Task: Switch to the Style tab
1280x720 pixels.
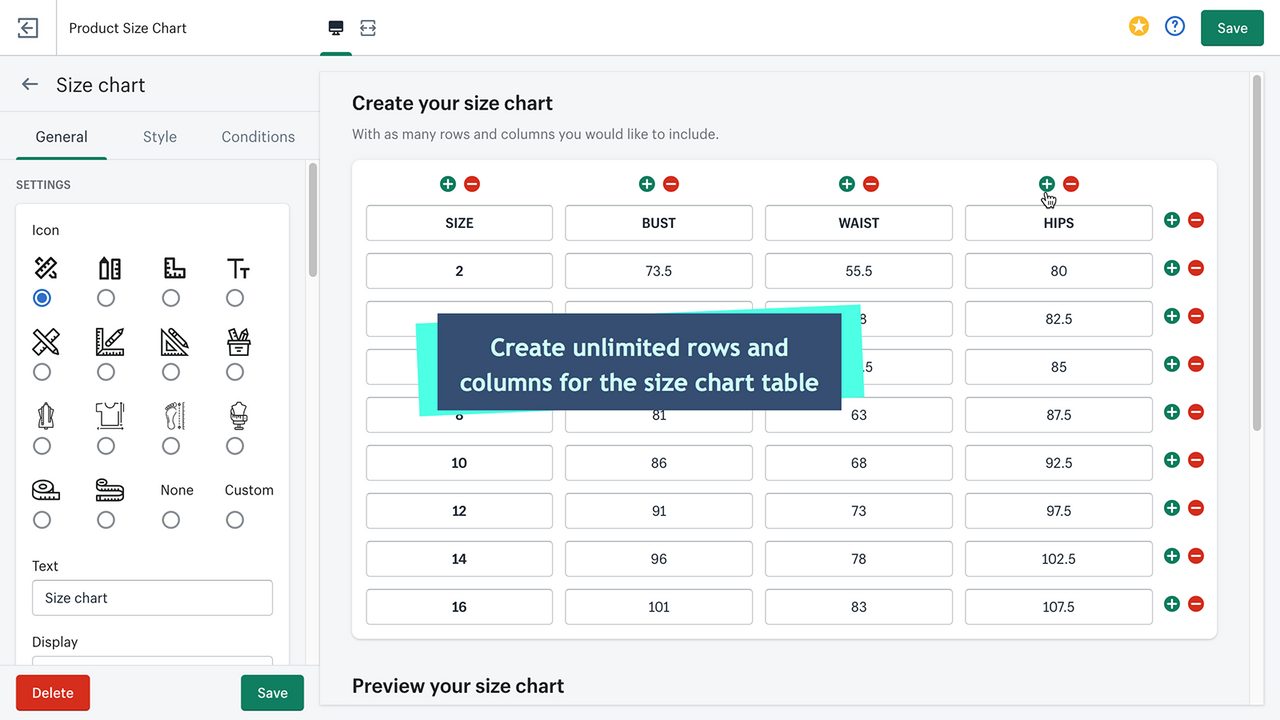Action: point(159,136)
